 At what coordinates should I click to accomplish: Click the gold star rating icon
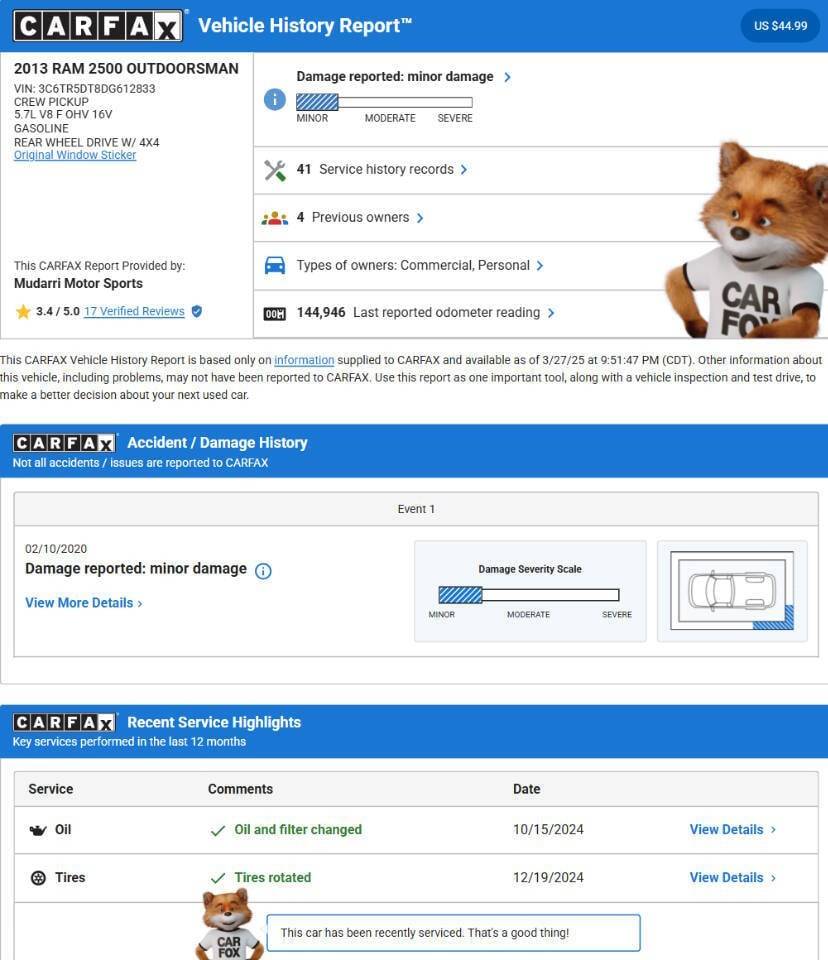click(x=23, y=312)
